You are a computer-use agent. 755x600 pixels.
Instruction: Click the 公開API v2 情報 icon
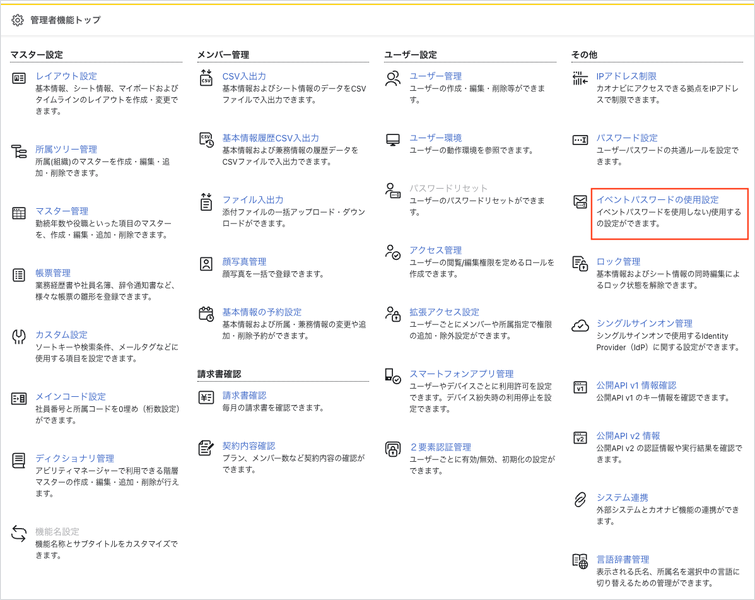(x=580, y=438)
